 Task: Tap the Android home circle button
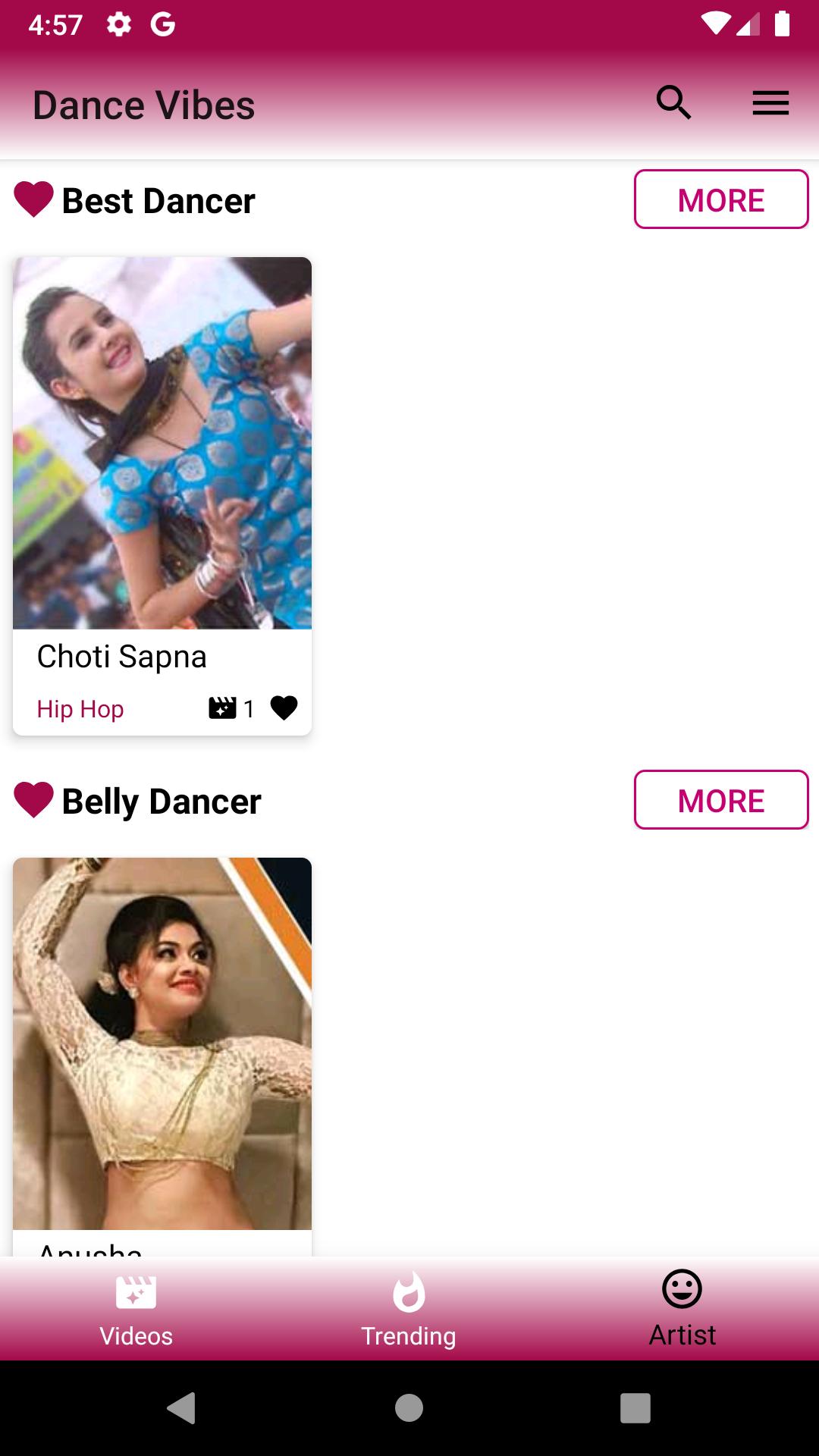409,1408
